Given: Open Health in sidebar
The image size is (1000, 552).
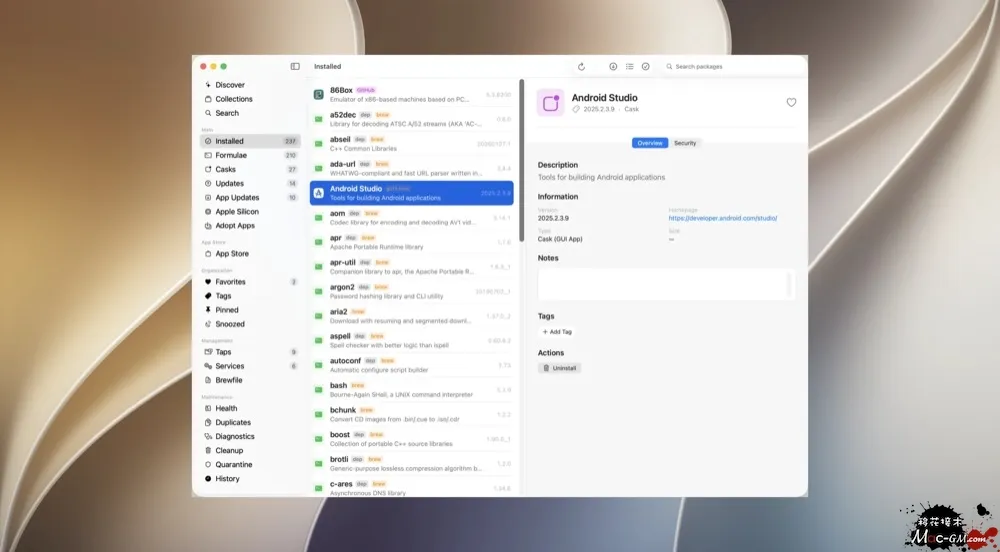Looking at the screenshot, I should 250,408.
